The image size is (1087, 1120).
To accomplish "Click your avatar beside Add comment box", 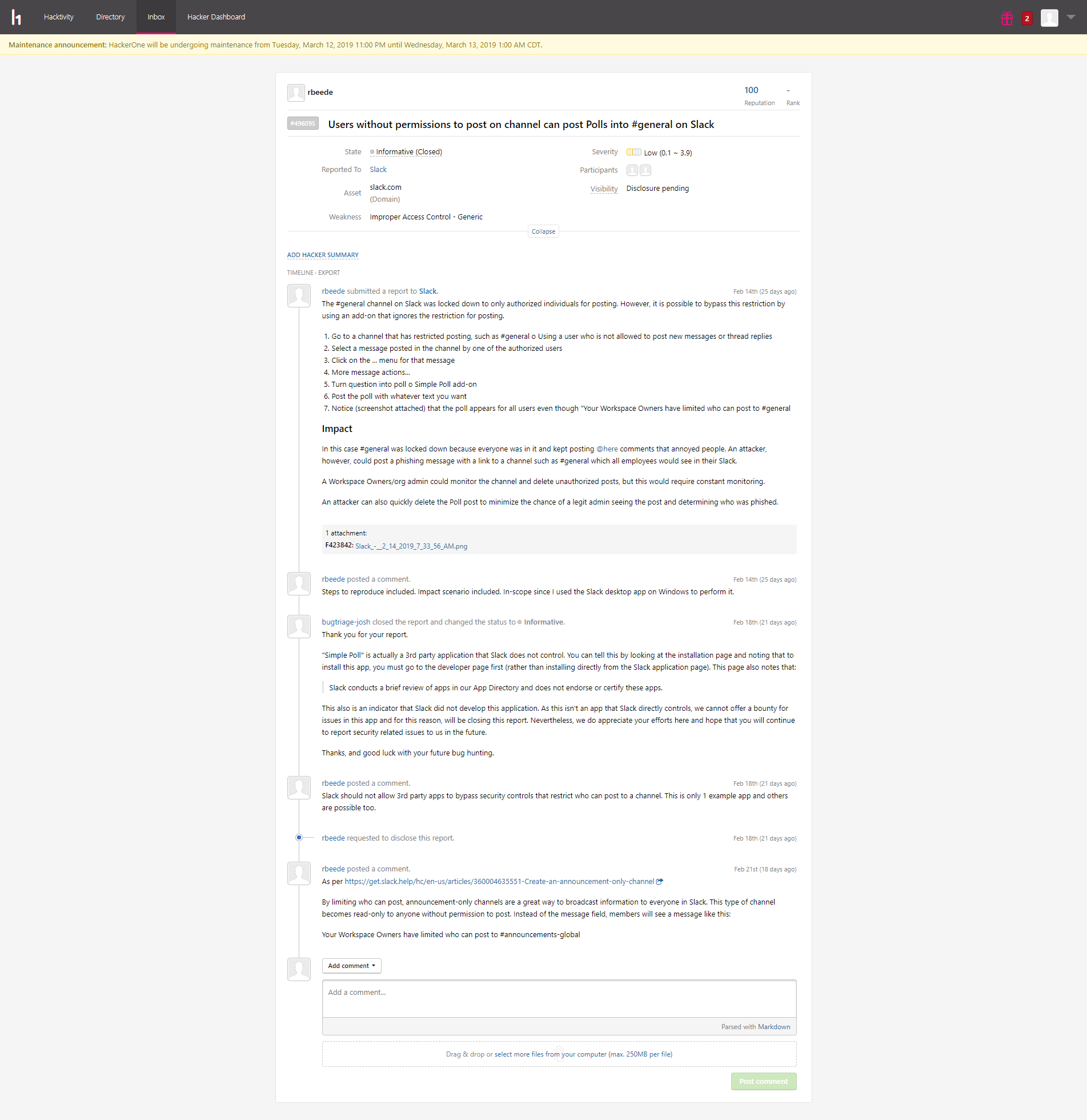I will 299,969.
